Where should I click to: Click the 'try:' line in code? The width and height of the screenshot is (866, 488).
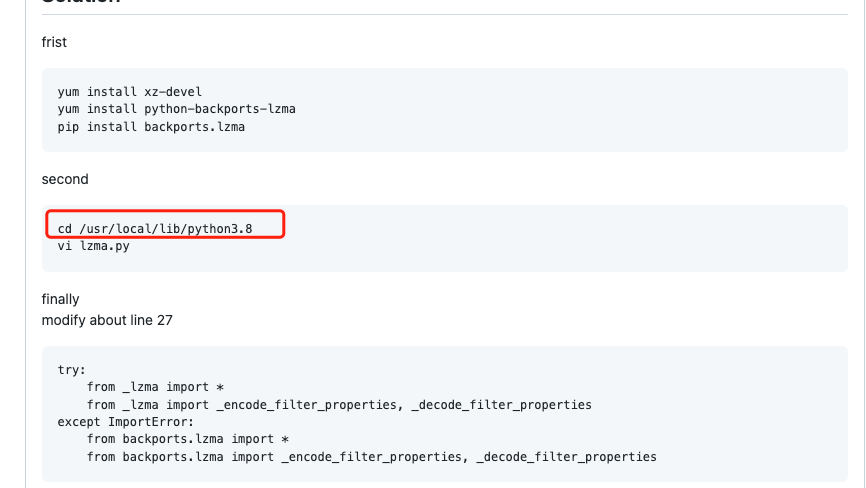pyautogui.click(x=72, y=369)
